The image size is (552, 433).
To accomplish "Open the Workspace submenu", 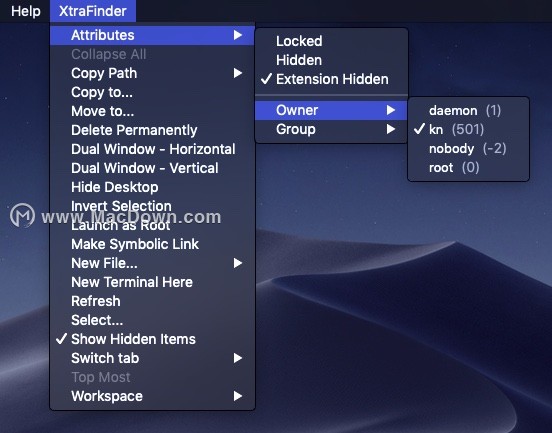I will point(152,396).
